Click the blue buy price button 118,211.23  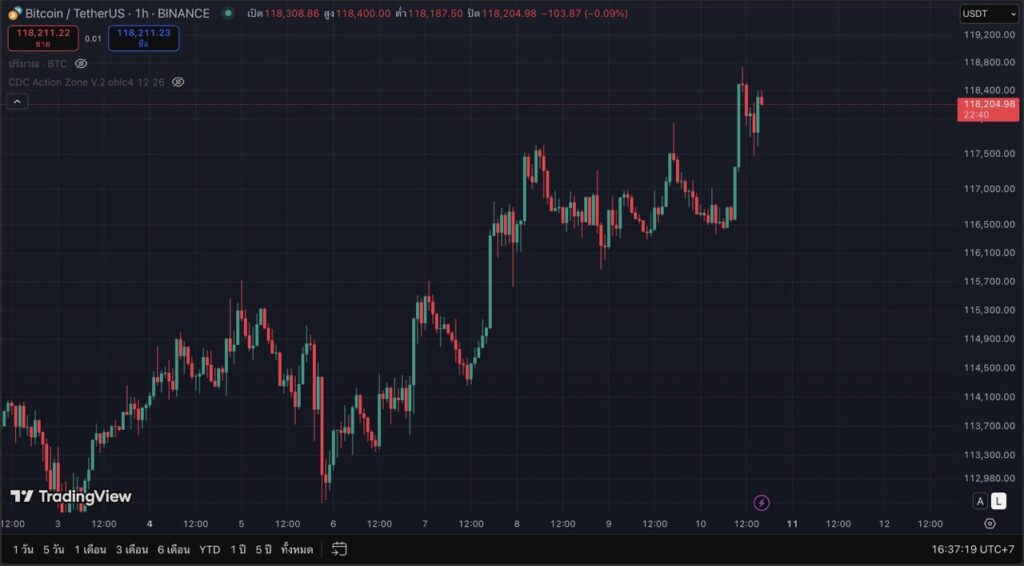click(x=144, y=38)
